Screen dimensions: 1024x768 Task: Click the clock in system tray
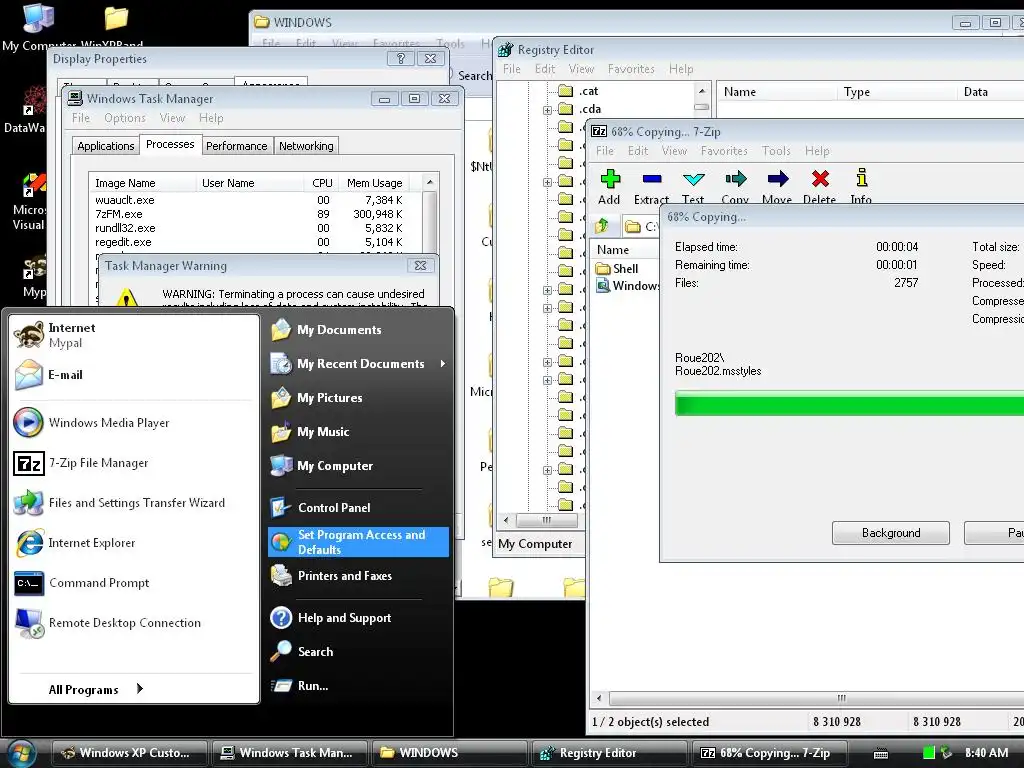[x=986, y=753]
